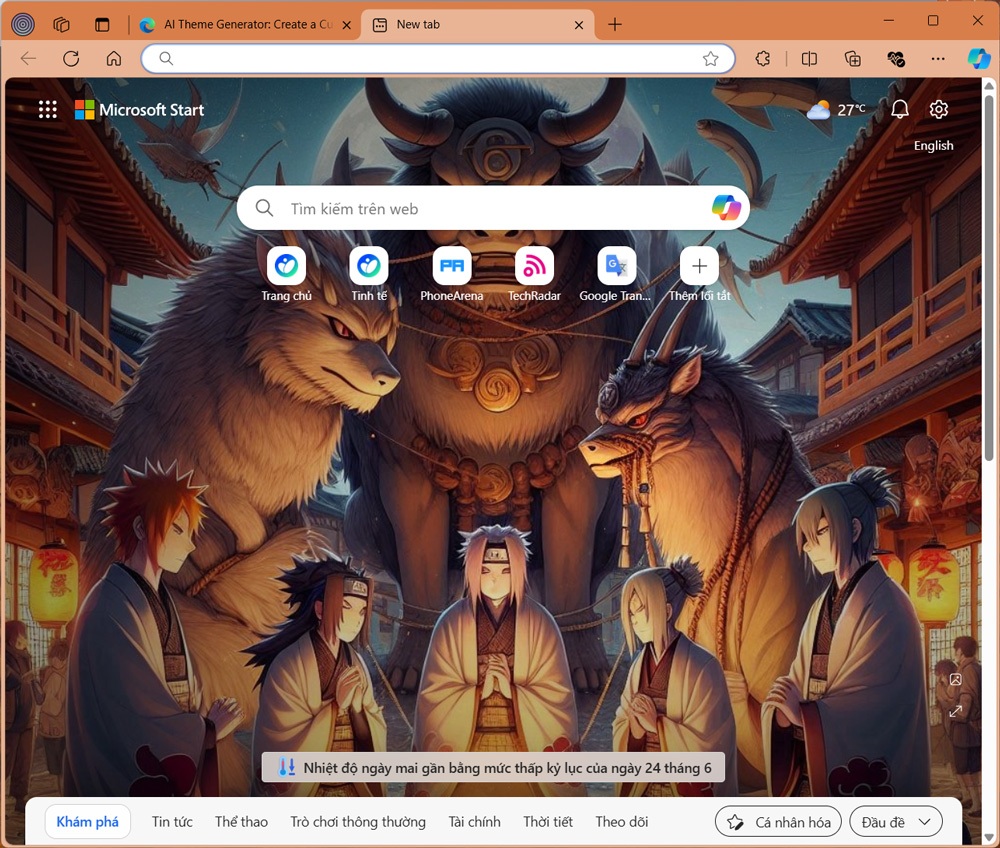Image resolution: width=1000 pixels, height=848 pixels.
Task: Open the 27°C weather widget
Action: pyautogui.click(x=836, y=110)
